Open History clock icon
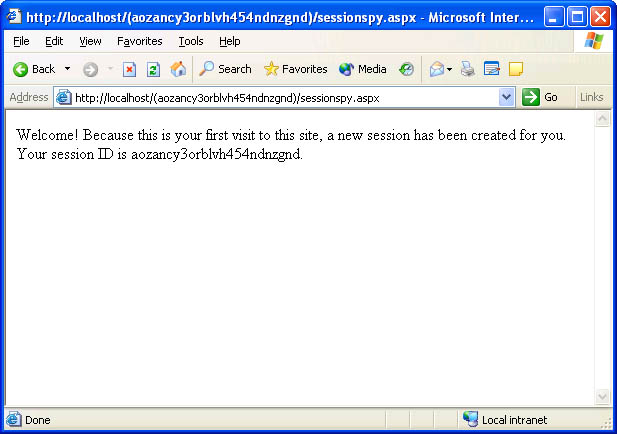Viewport: 617px width, 434px height. point(406,69)
